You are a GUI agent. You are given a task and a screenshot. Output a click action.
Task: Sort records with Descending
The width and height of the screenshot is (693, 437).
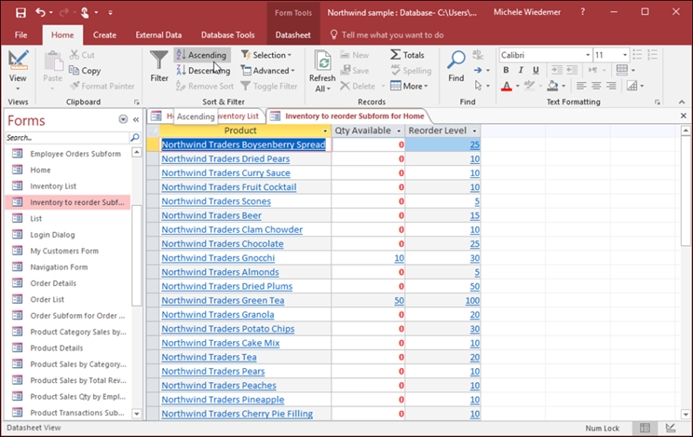[203, 70]
